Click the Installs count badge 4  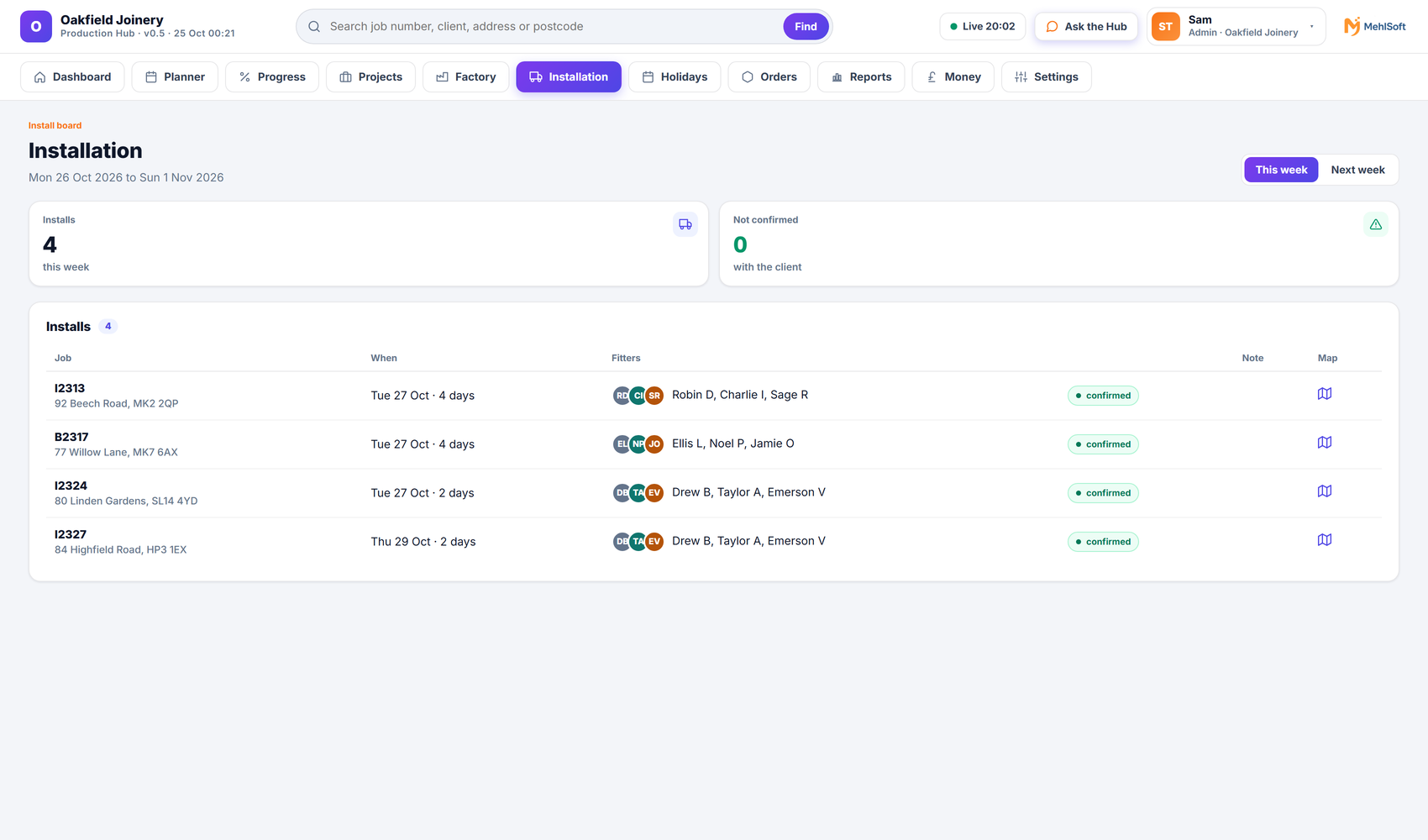tap(108, 326)
